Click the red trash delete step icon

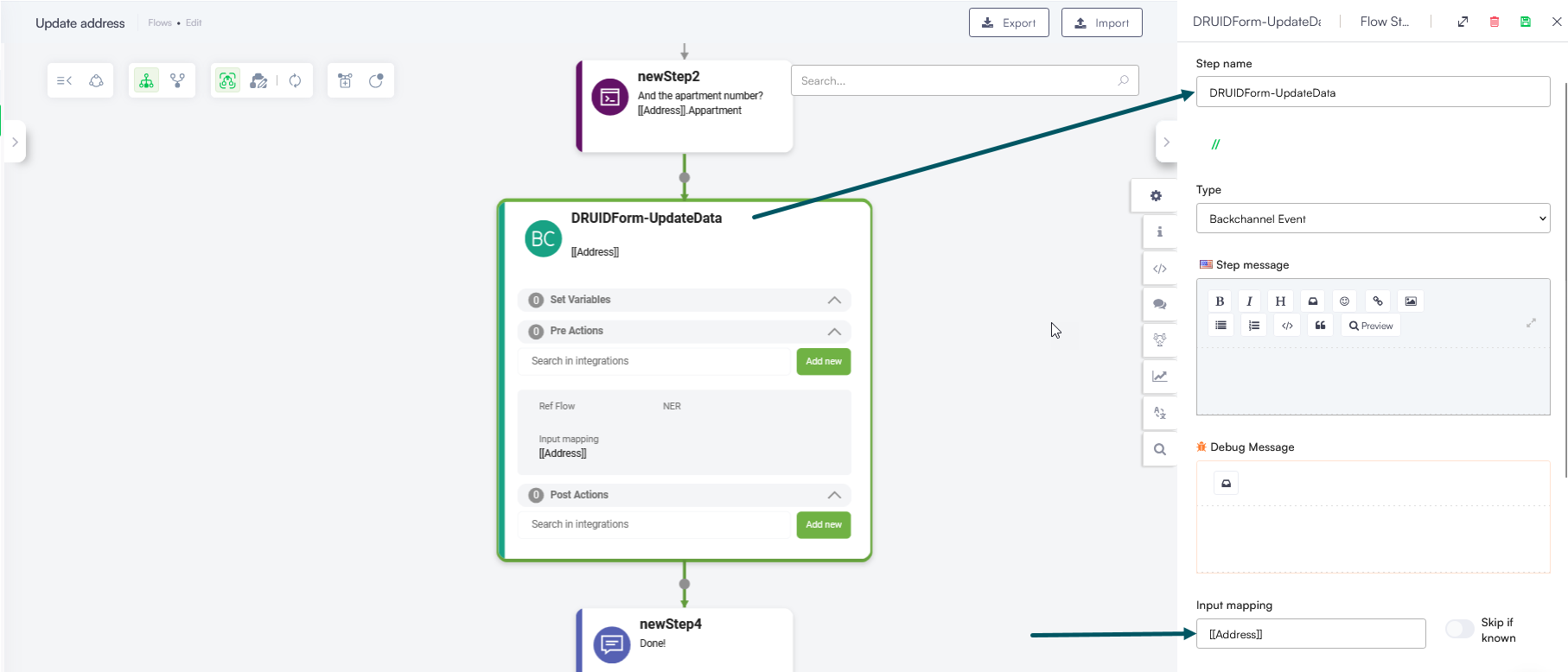coord(1494,22)
